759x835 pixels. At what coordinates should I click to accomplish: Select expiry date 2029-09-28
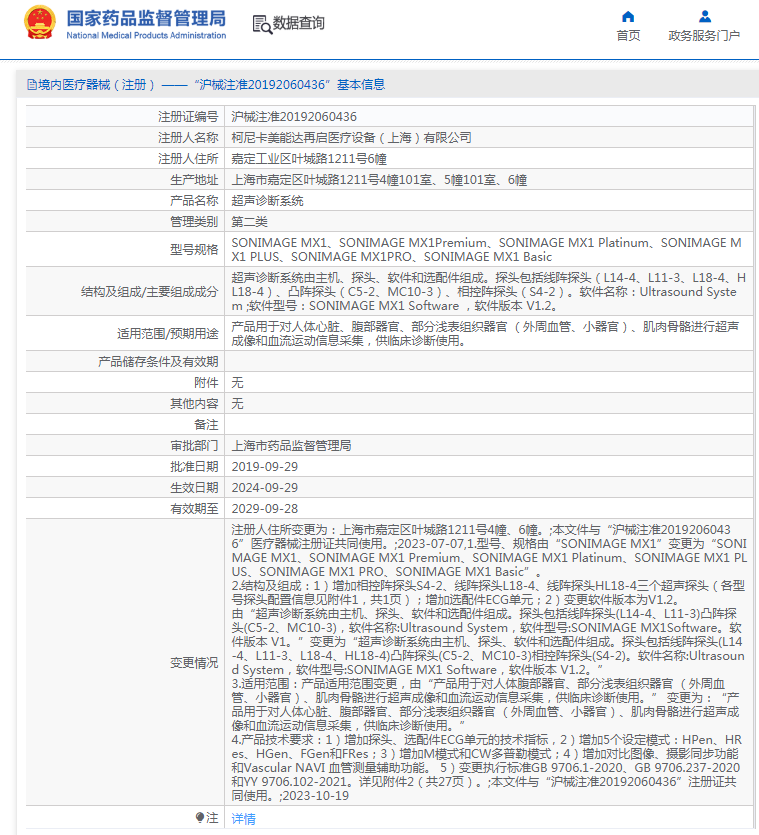265,509
